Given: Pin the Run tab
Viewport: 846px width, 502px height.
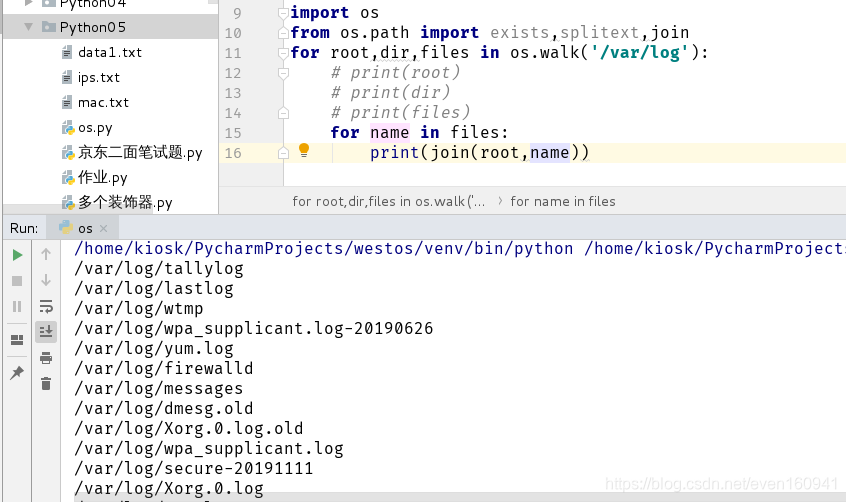Looking at the screenshot, I should click(17, 372).
